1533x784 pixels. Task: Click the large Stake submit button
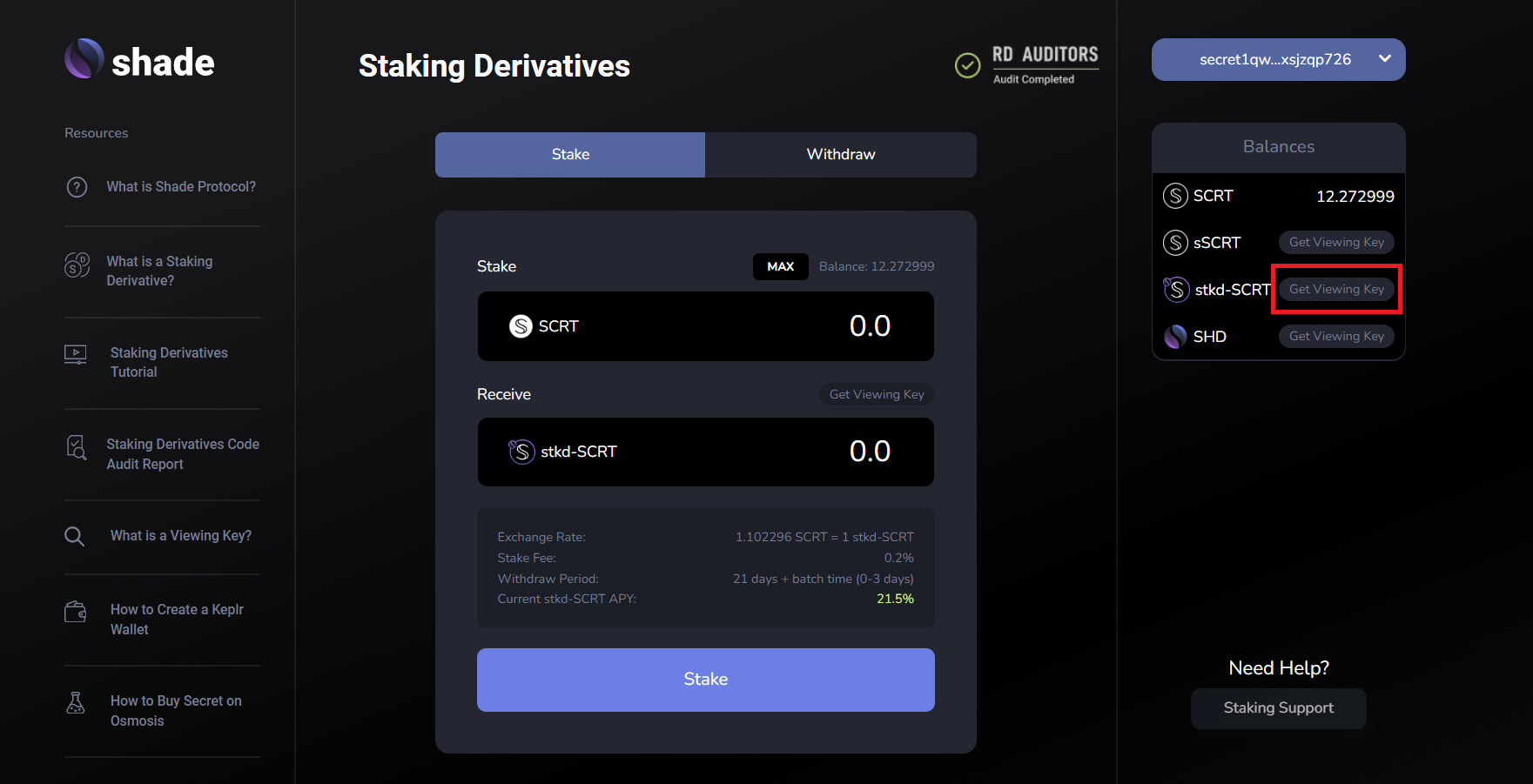pyautogui.click(x=706, y=680)
